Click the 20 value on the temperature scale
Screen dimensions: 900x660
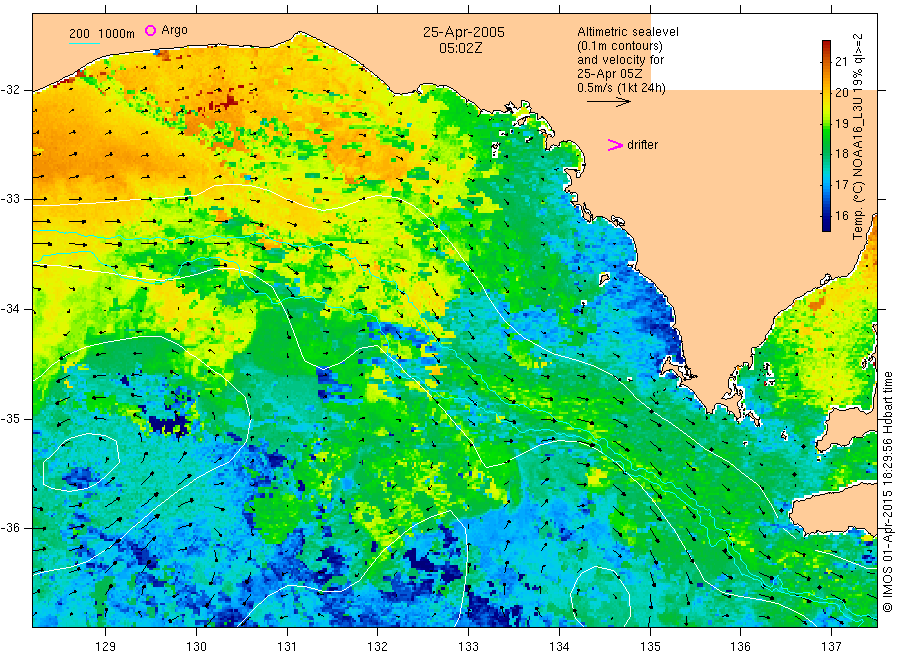tap(841, 93)
